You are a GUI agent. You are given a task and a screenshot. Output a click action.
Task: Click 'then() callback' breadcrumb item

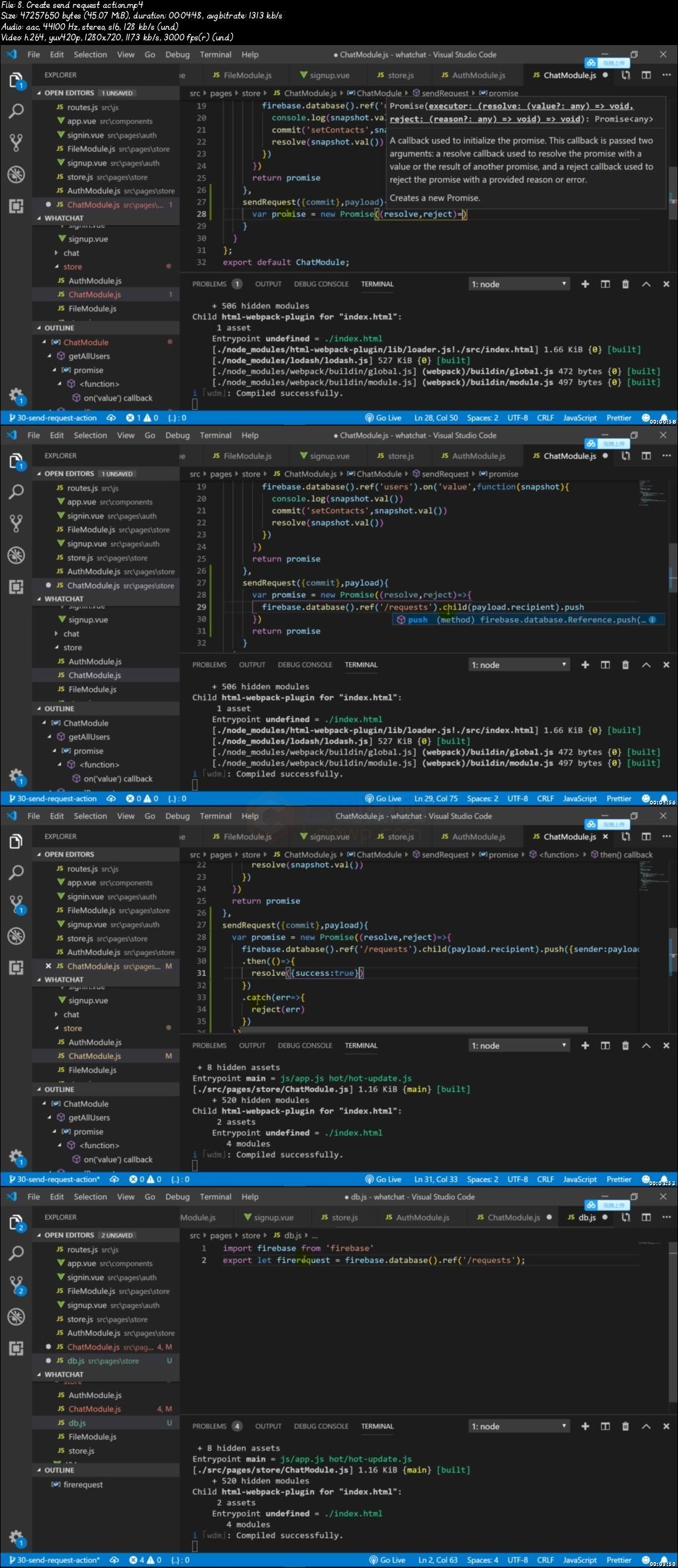click(x=621, y=854)
